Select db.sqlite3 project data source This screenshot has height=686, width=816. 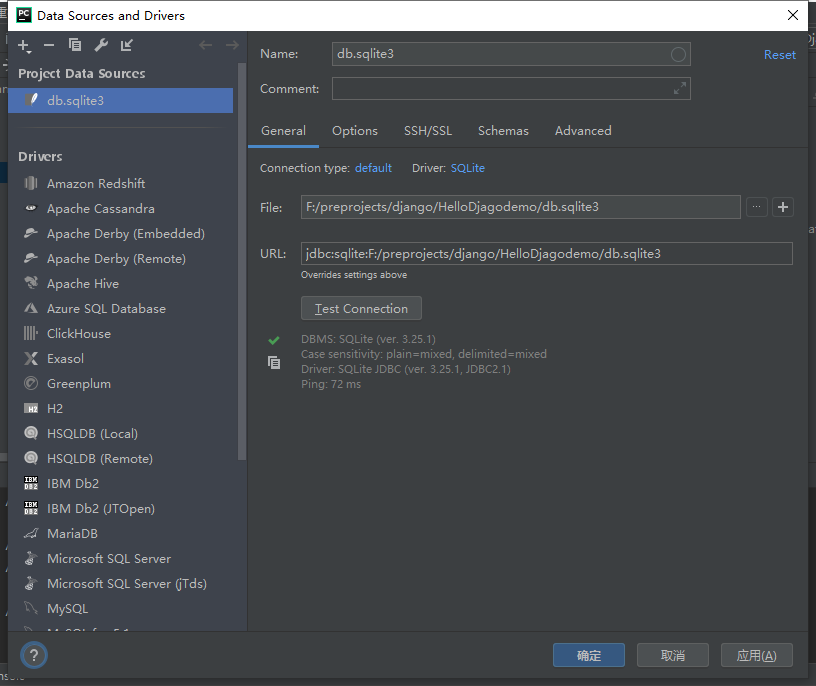pos(120,100)
